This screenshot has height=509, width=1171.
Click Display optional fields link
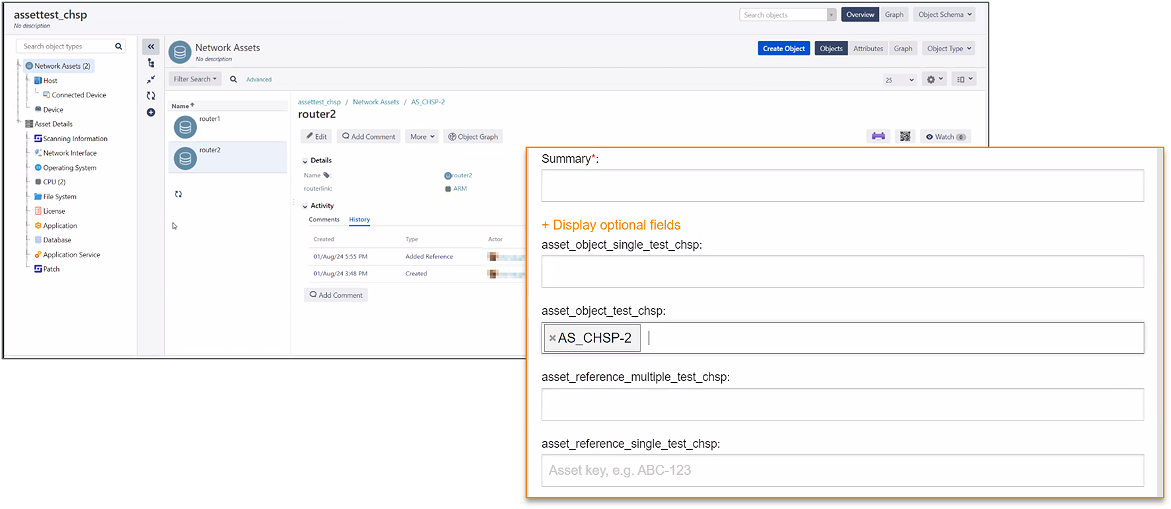(611, 225)
